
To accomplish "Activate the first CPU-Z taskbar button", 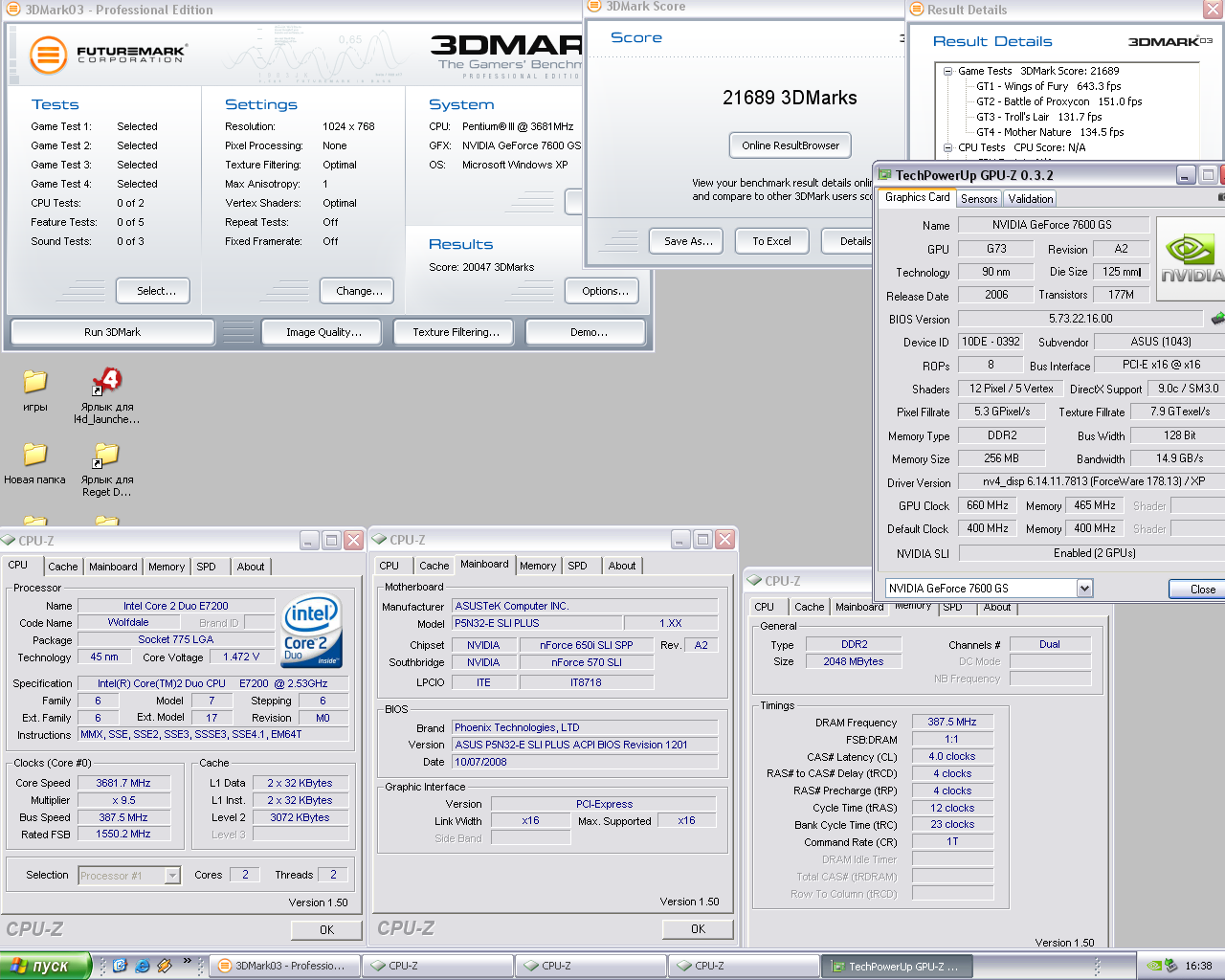I will click(x=437, y=966).
